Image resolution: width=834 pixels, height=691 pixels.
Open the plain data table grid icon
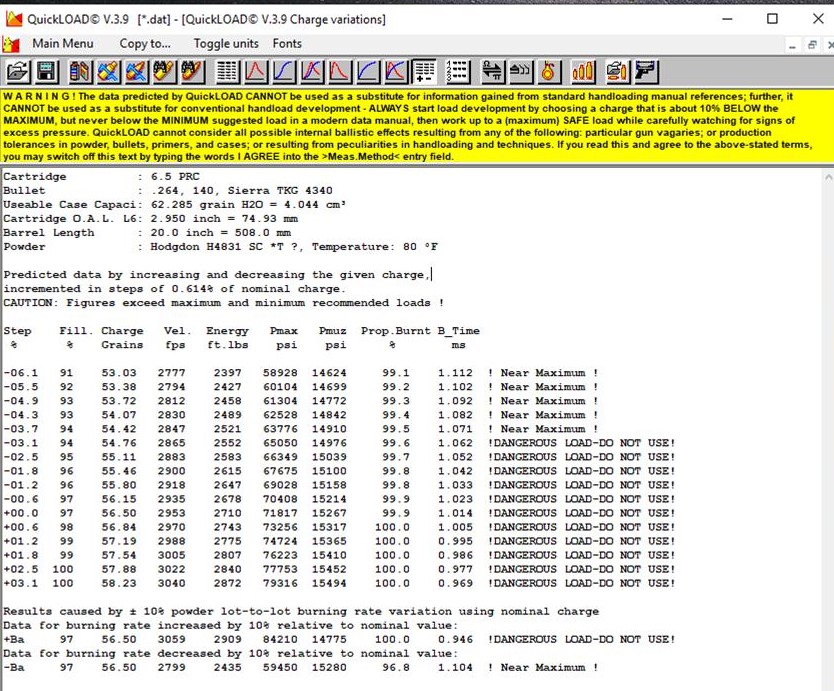(227, 71)
